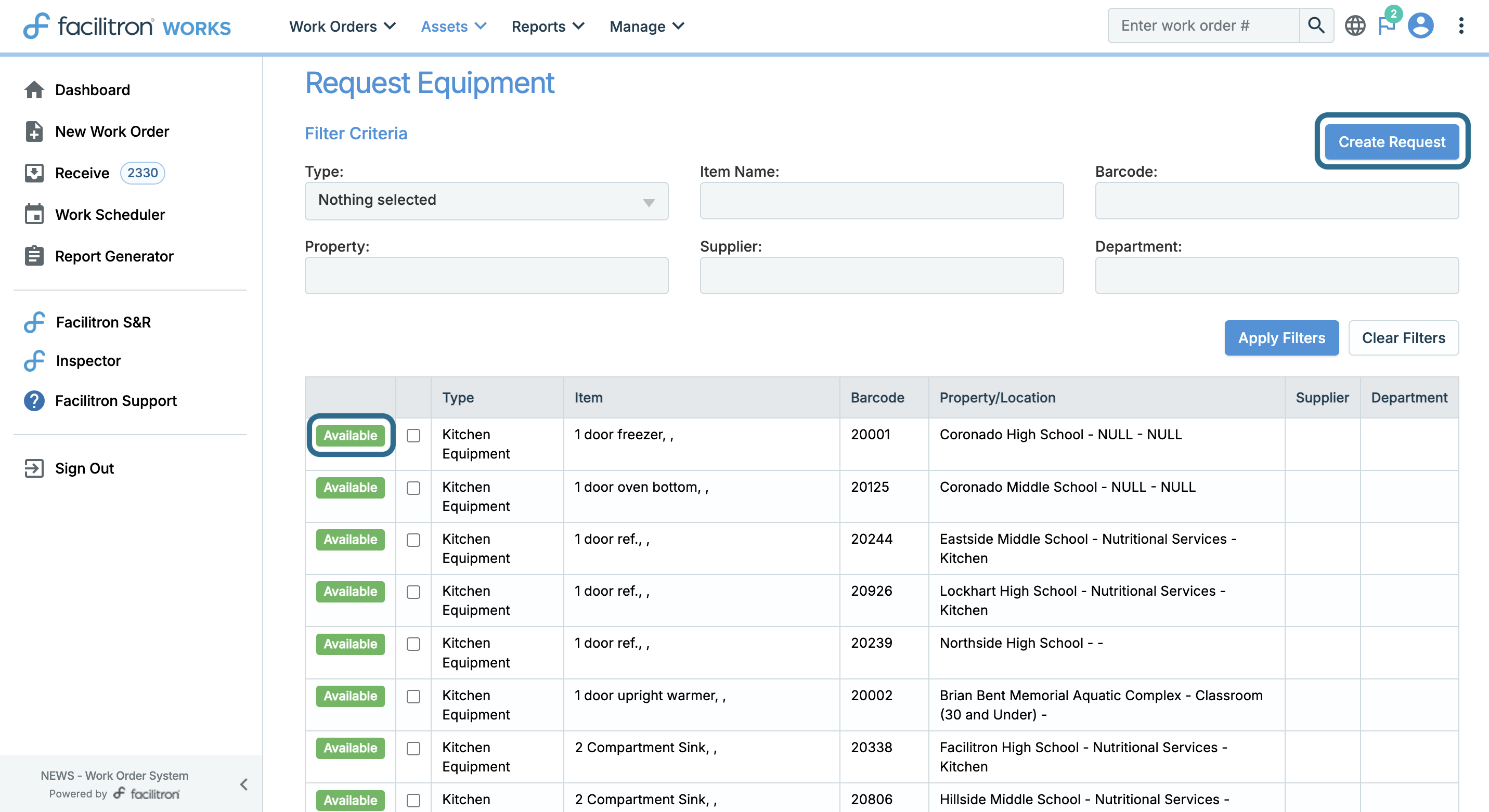Click the Create Request button
Viewport: 1489px width, 812px height.
[x=1391, y=141]
